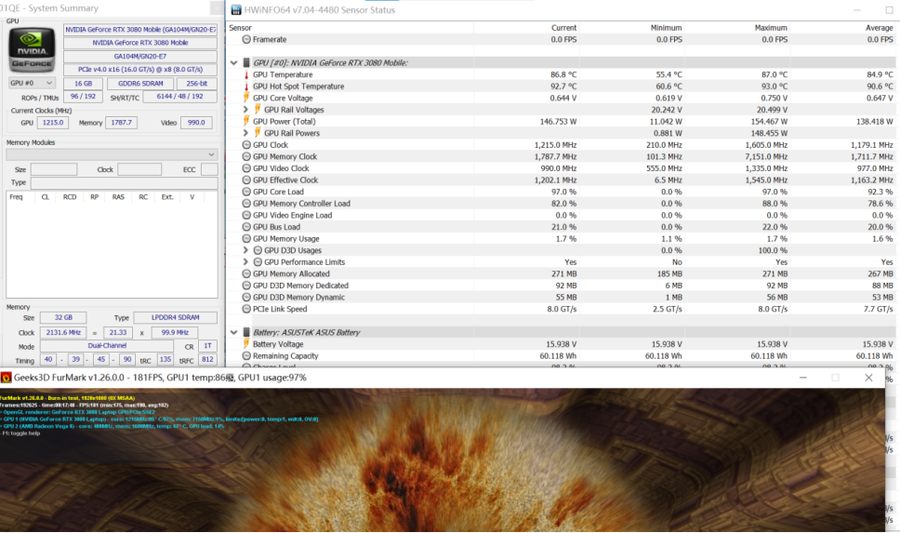Click the GPU Power (Total) lightning icon
Image resolution: width=900 pixels, height=533 pixels.
[x=246, y=122]
